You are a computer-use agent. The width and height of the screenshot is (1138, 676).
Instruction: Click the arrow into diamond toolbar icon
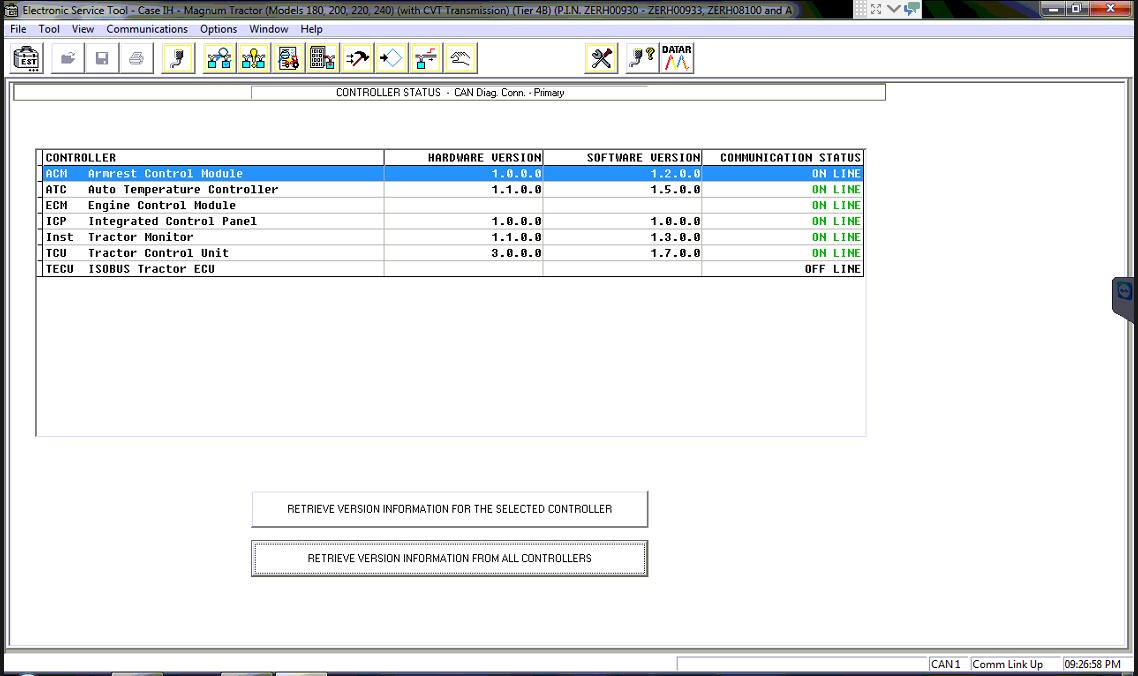pos(391,59)
